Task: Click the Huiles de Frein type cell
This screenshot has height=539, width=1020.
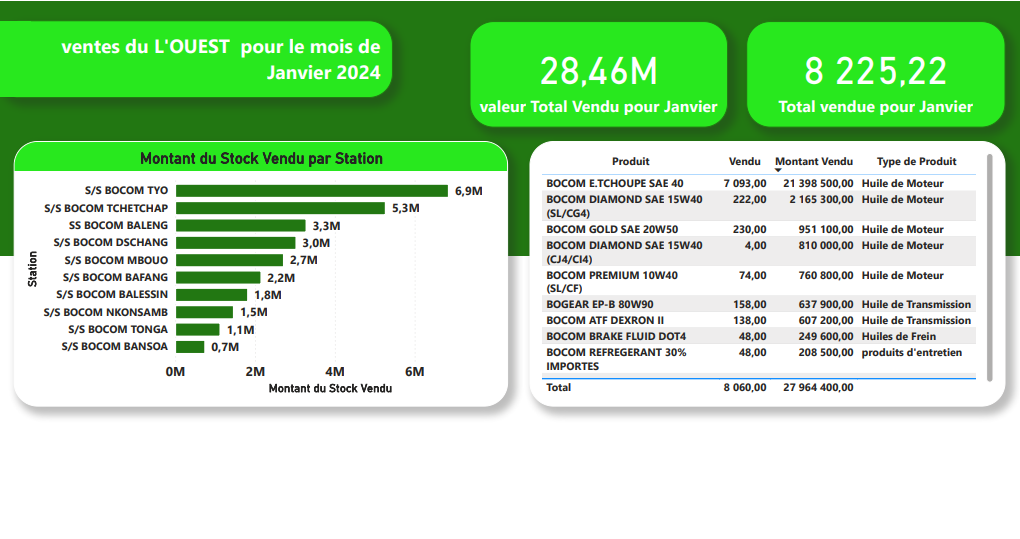Action: [x=898, y=336]
